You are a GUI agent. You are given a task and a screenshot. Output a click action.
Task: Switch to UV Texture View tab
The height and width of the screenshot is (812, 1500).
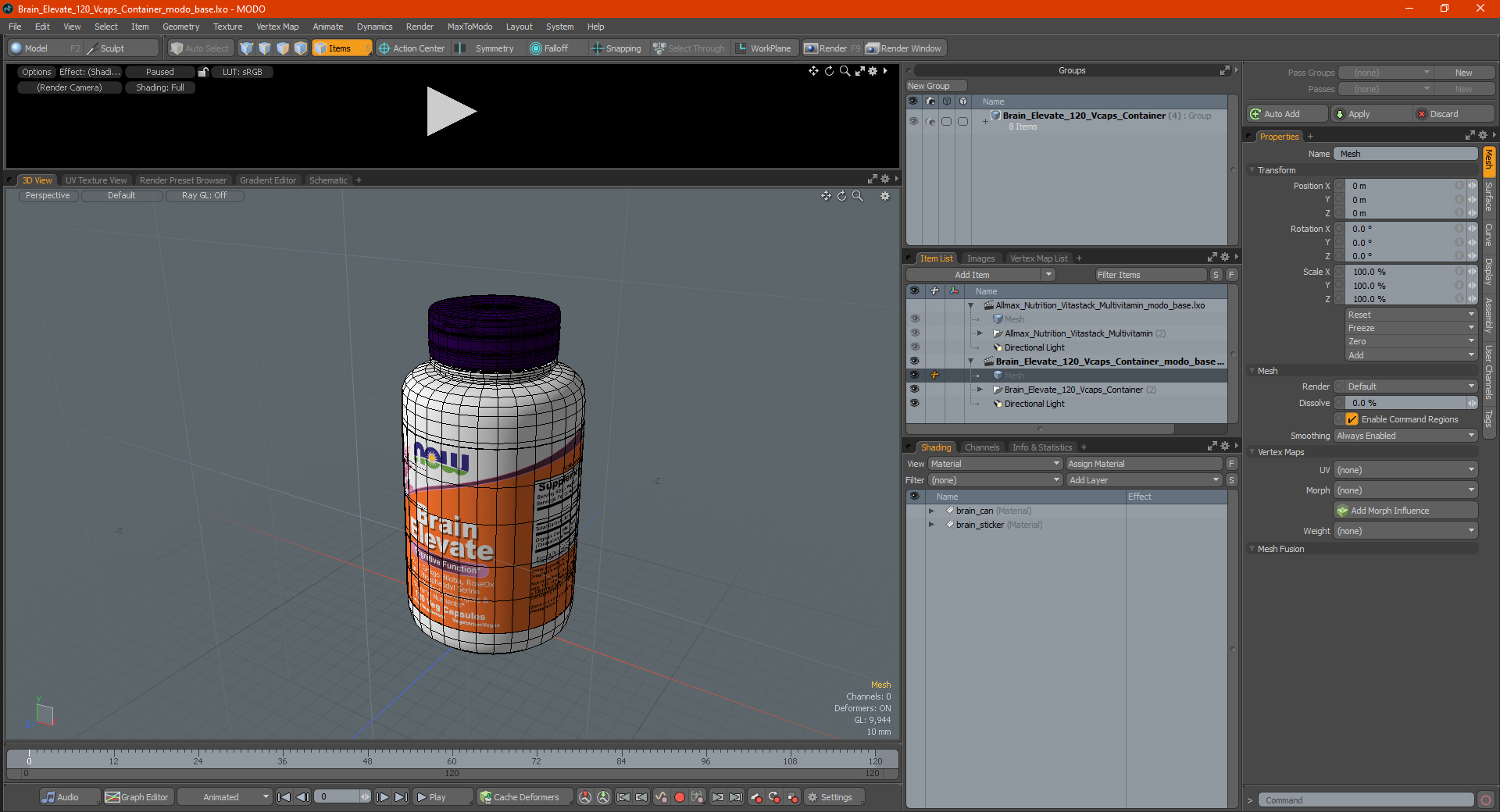coord(96,180)
